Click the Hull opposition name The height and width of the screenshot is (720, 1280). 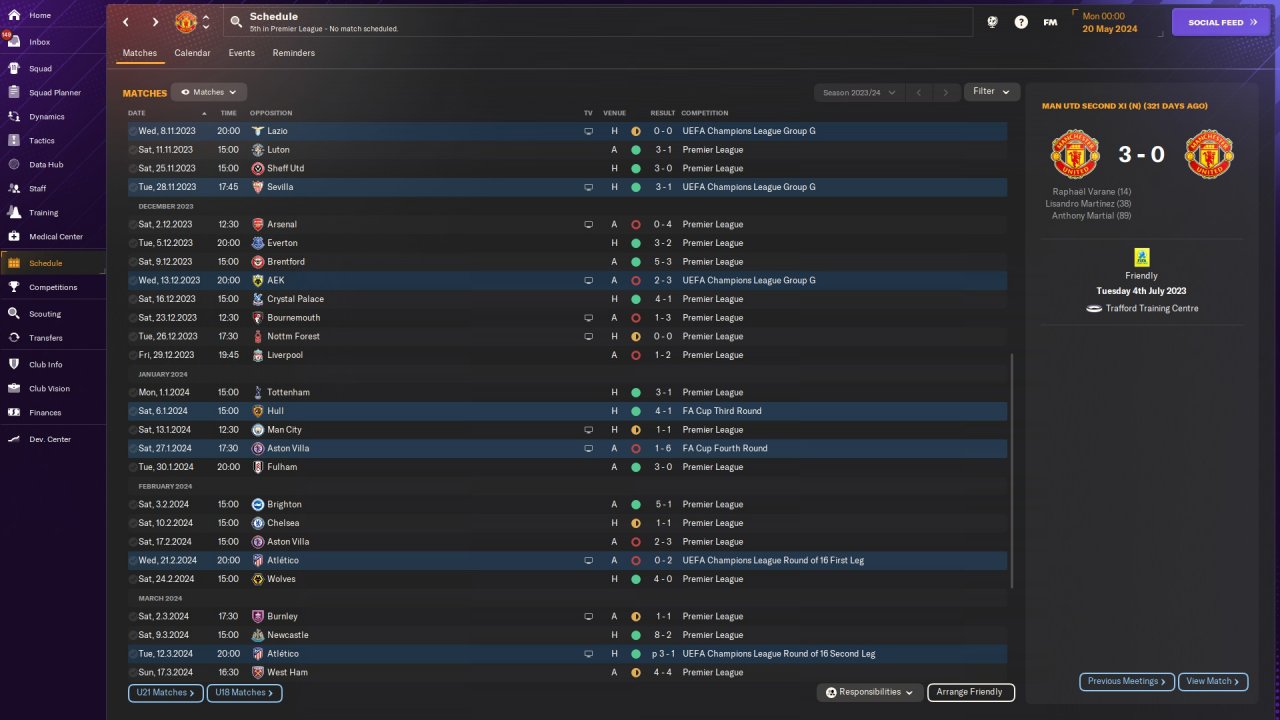pos(275,411)
